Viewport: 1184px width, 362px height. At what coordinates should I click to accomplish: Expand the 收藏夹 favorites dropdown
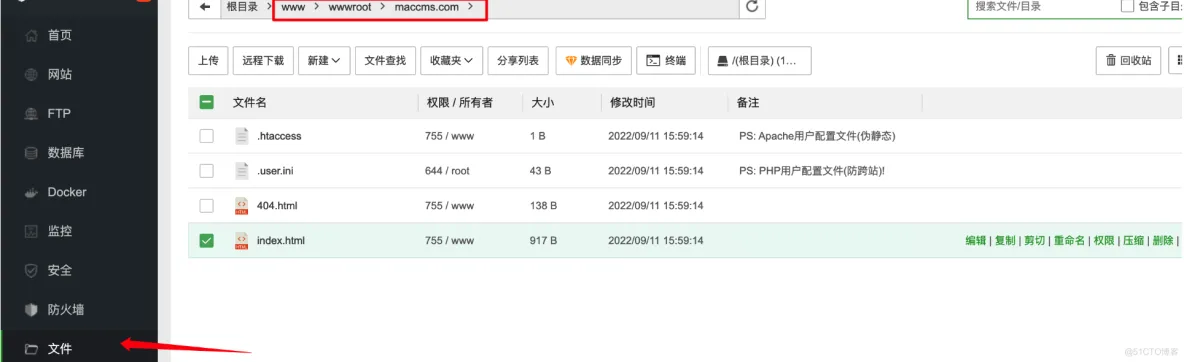452,61
